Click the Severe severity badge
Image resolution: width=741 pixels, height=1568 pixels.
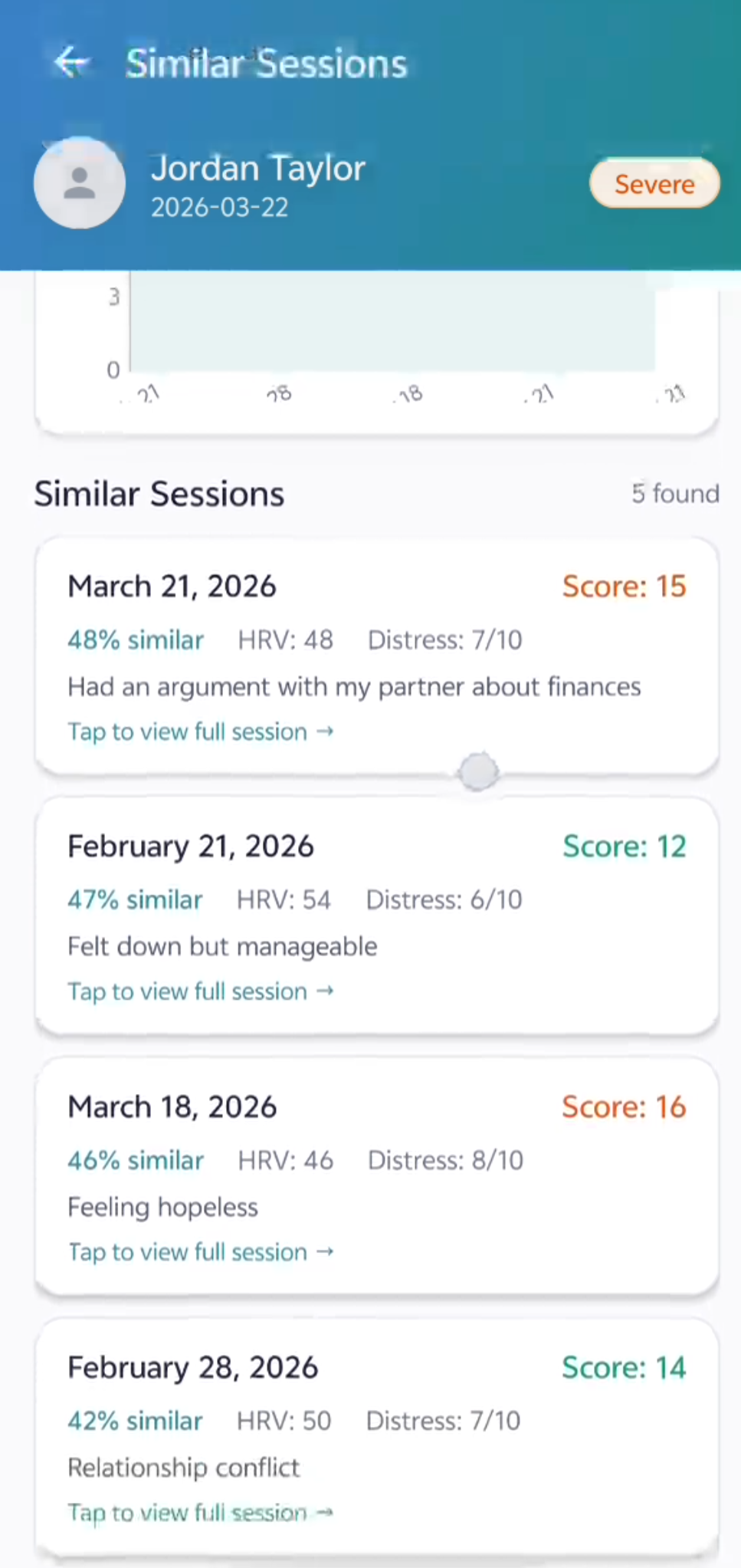[654, 184]
